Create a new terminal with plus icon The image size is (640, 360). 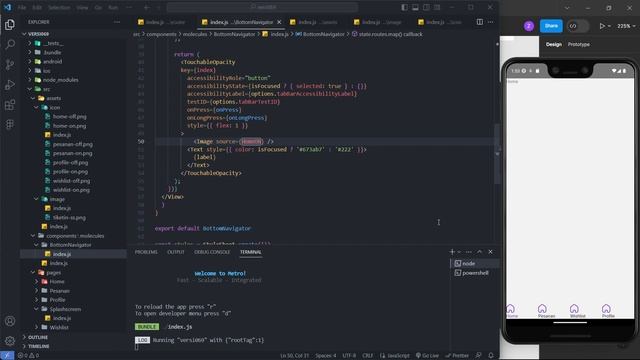(452, 252)
